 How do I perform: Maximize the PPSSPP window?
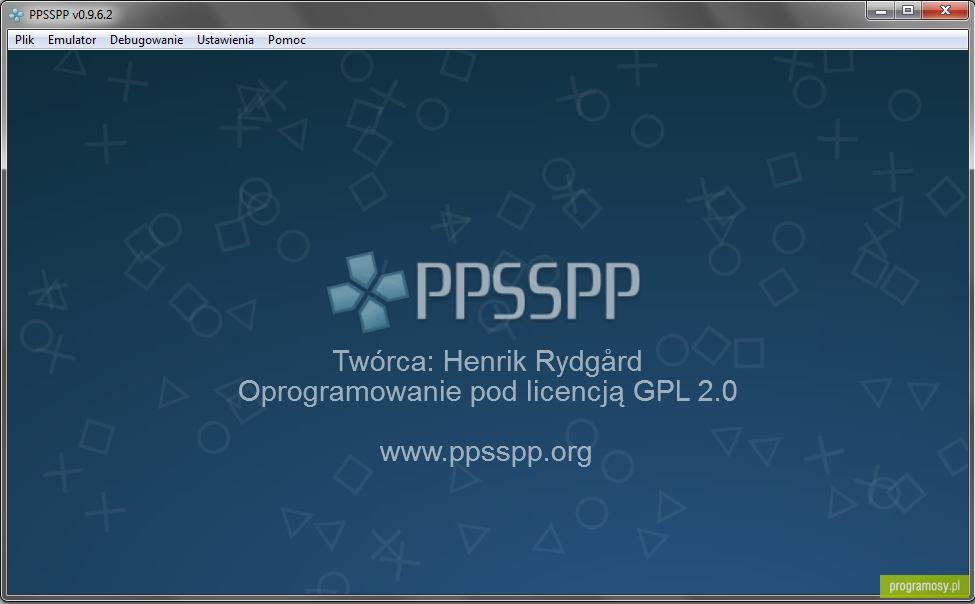[908, 11]
